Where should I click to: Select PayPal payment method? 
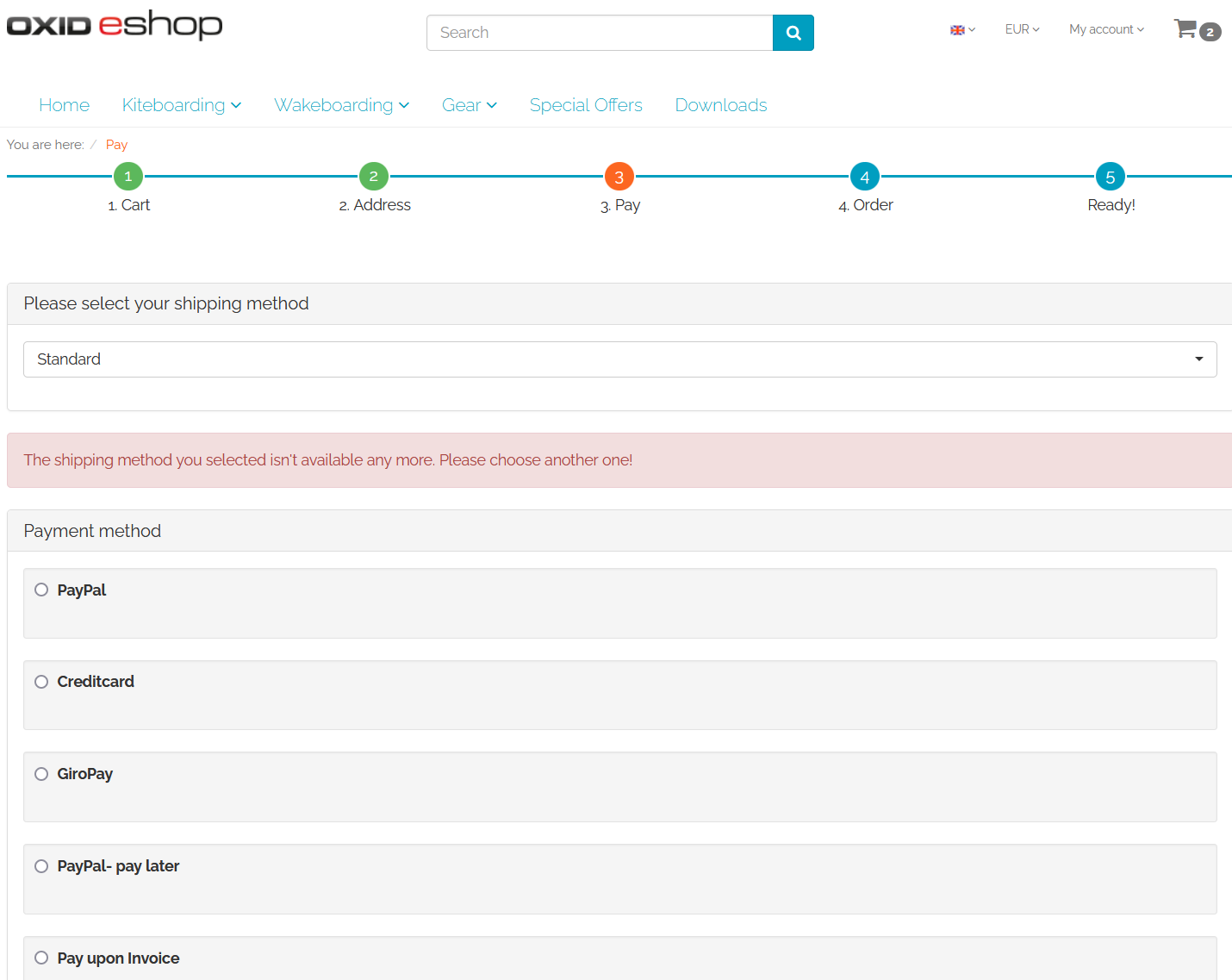coord(41,590)
